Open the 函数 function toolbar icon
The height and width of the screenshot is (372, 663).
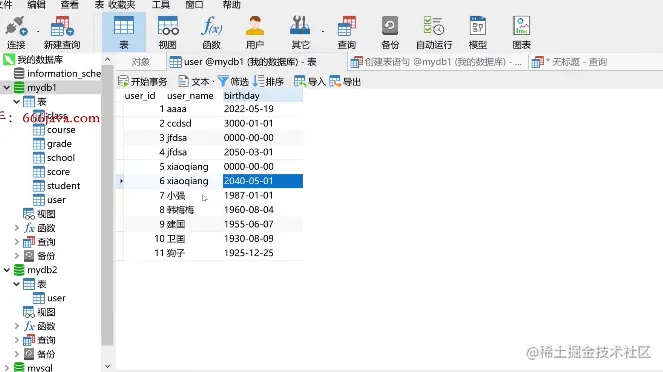click(211, 32)
